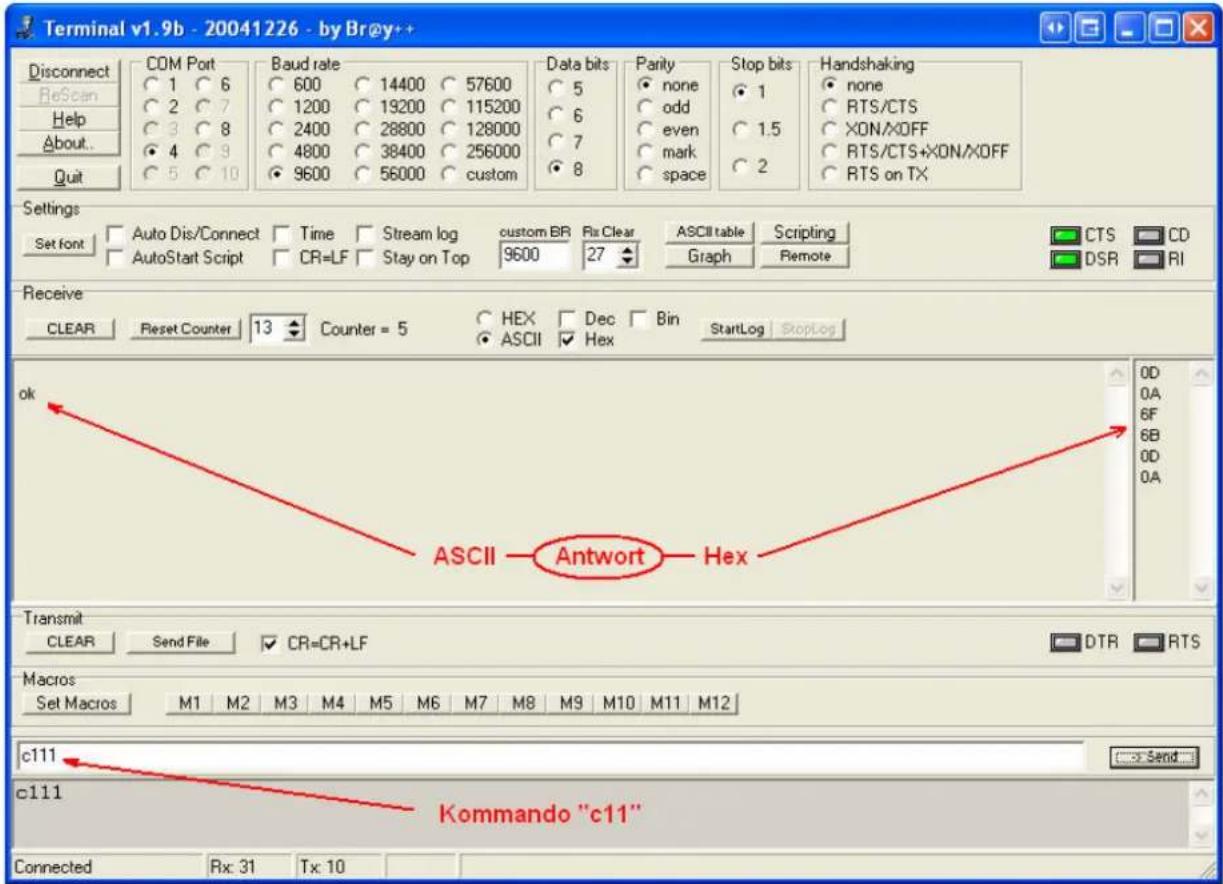Image resolution: width=1223 pixels, height=884 pixels.
Task: Open the Set Macros dialog
Action: [76, 703]
